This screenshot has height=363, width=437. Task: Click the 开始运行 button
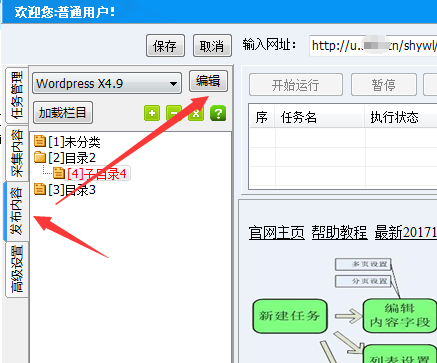[296, 85]
